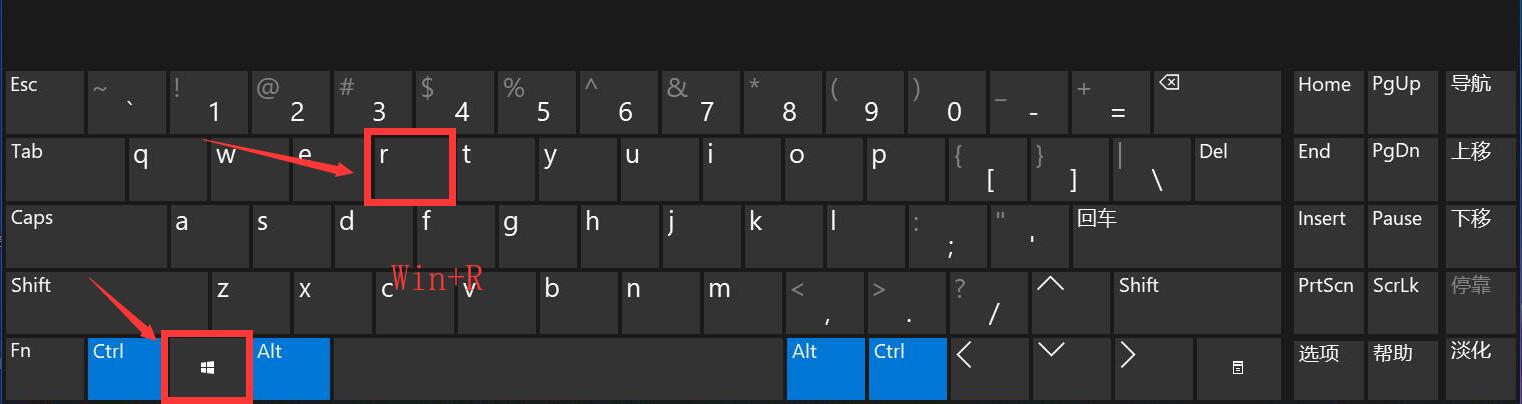Toggle the Caps lock key

click(x=86, y=235)
